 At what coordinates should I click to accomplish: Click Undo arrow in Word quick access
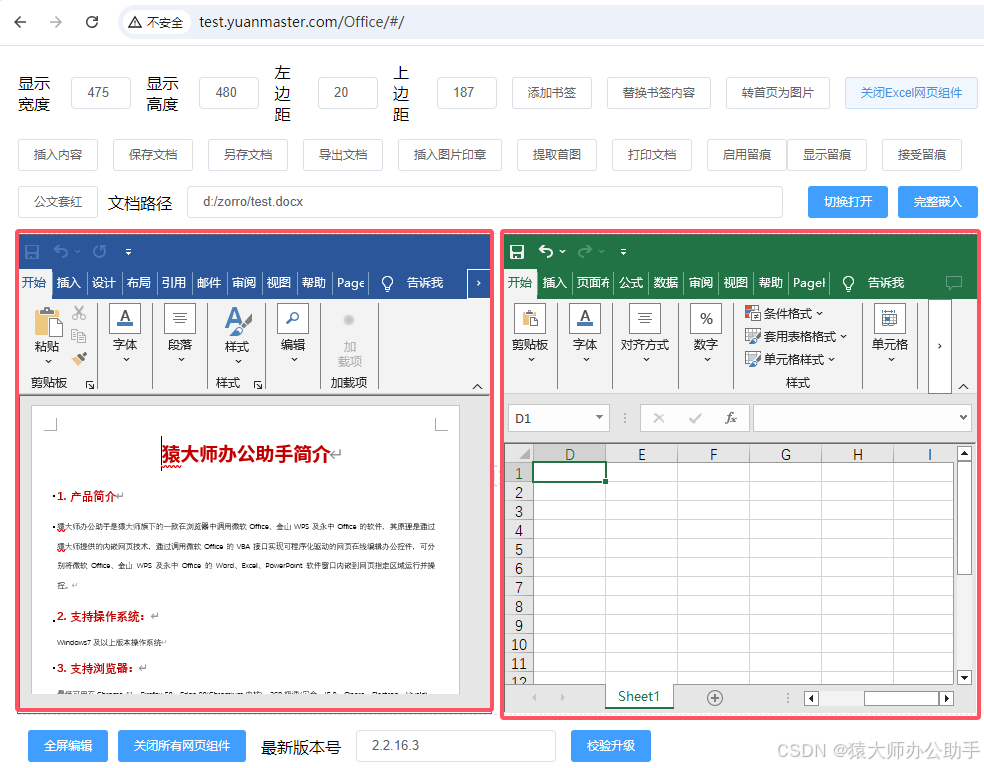[61, 252]
